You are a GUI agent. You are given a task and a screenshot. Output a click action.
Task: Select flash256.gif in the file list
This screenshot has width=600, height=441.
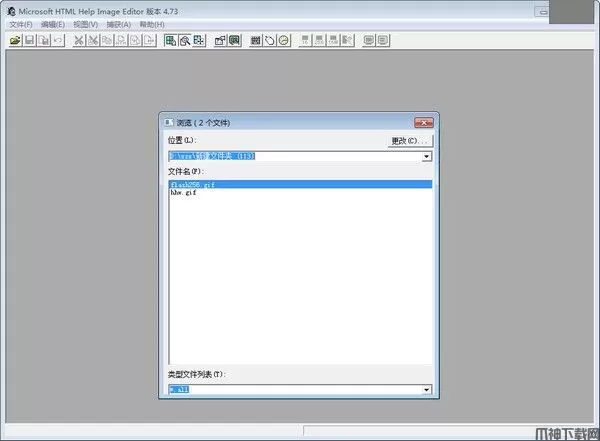(x=190, y=185)
